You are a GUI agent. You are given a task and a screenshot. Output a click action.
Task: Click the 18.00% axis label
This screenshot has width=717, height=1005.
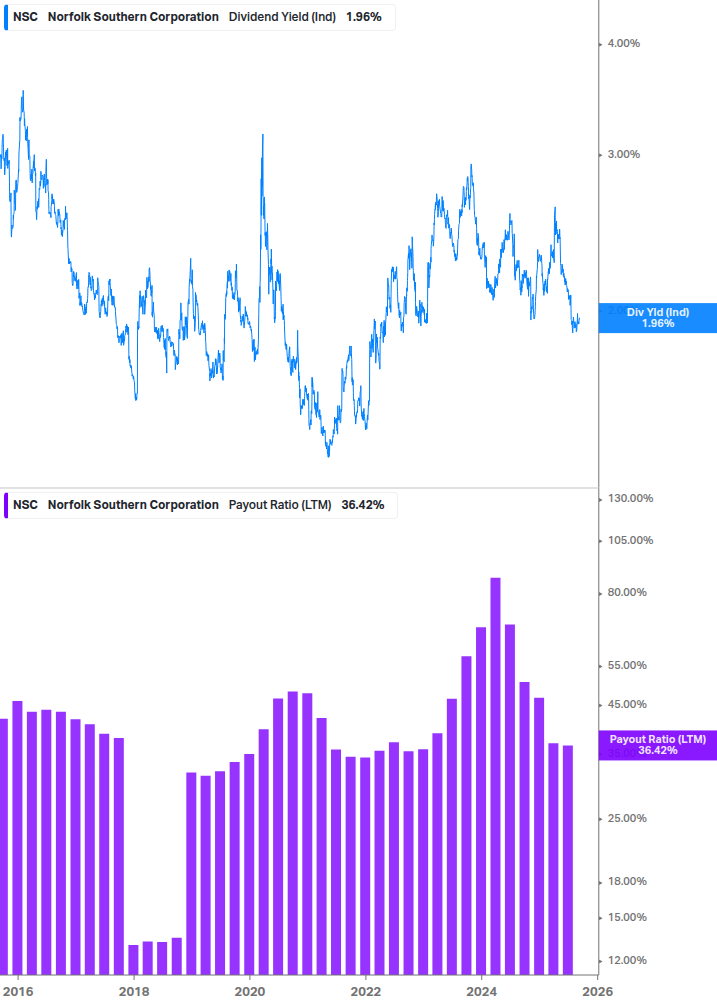(x=627, y=881)
